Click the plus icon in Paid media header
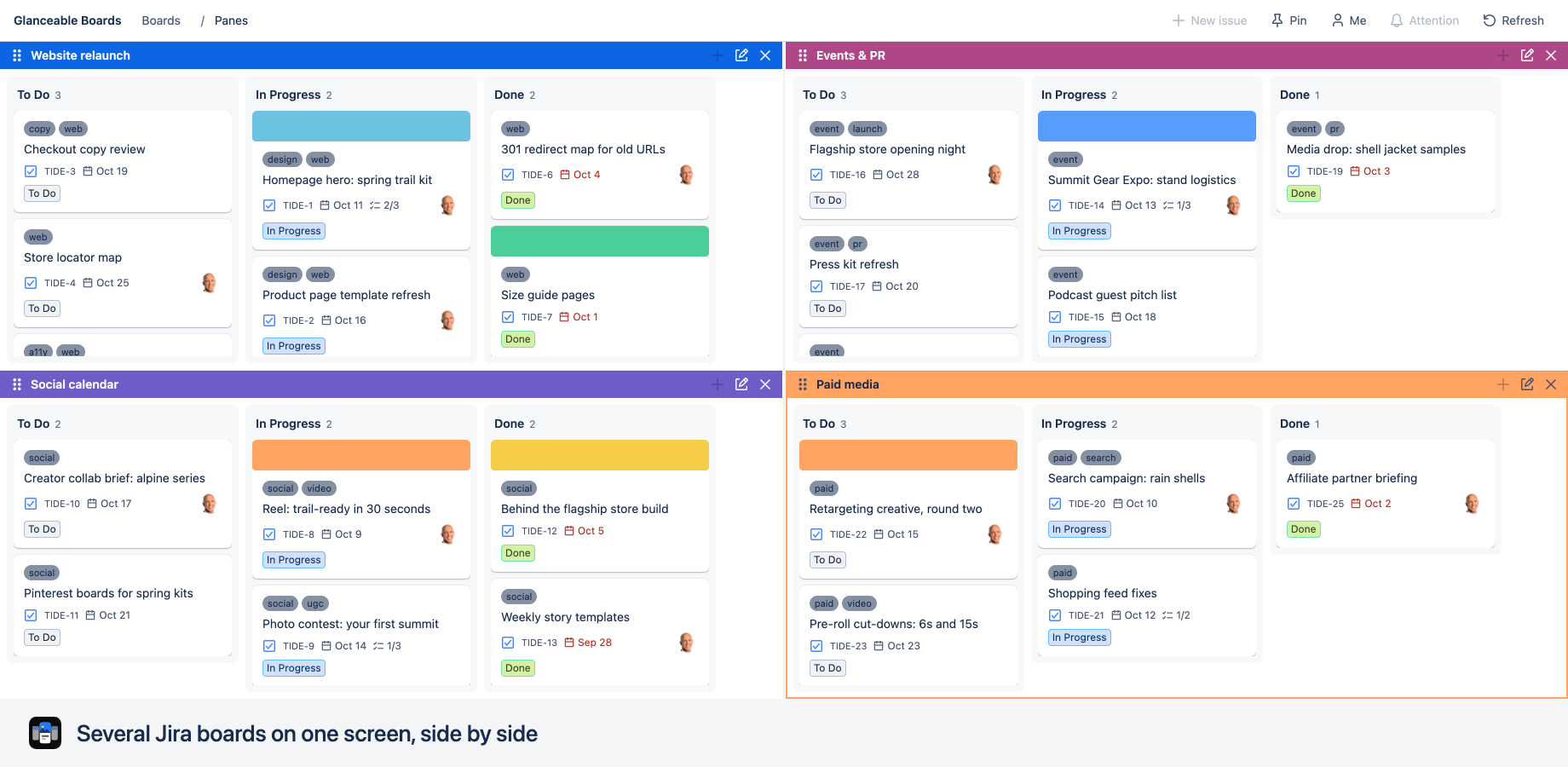The width and height of the screenshot is (1568, 767). point(1503,384)
